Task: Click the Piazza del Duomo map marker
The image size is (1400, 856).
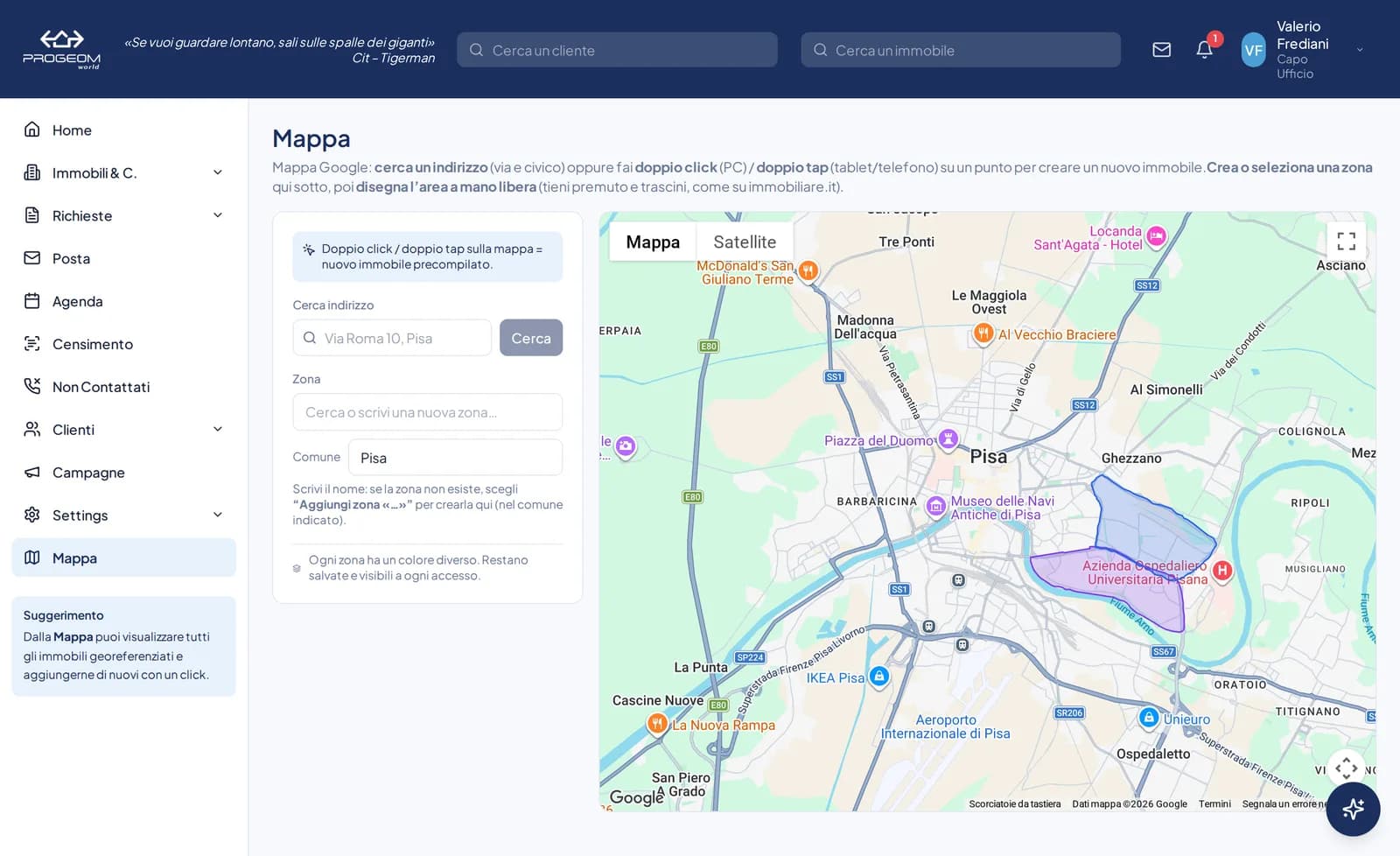Action: (948, 439)
